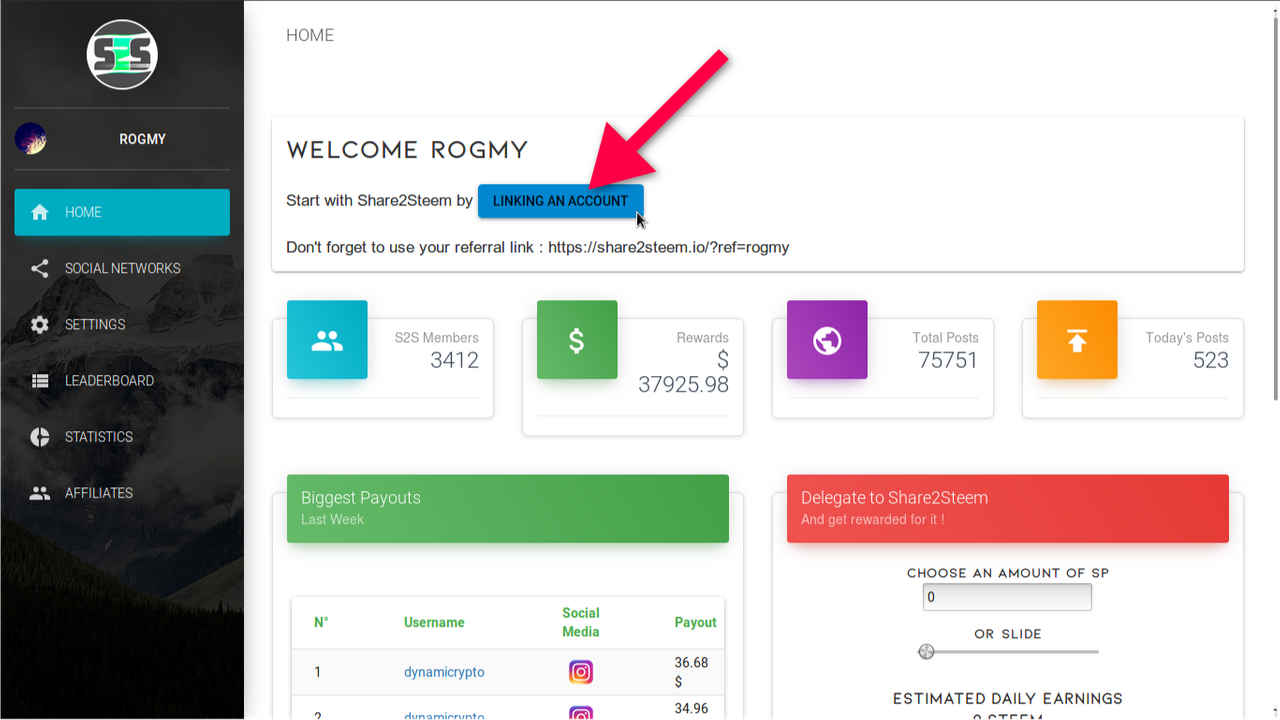This screenshot has height=720, width=1280.
Task: Click the Biggest Payouts header
Action: click(x=508, y=509)
